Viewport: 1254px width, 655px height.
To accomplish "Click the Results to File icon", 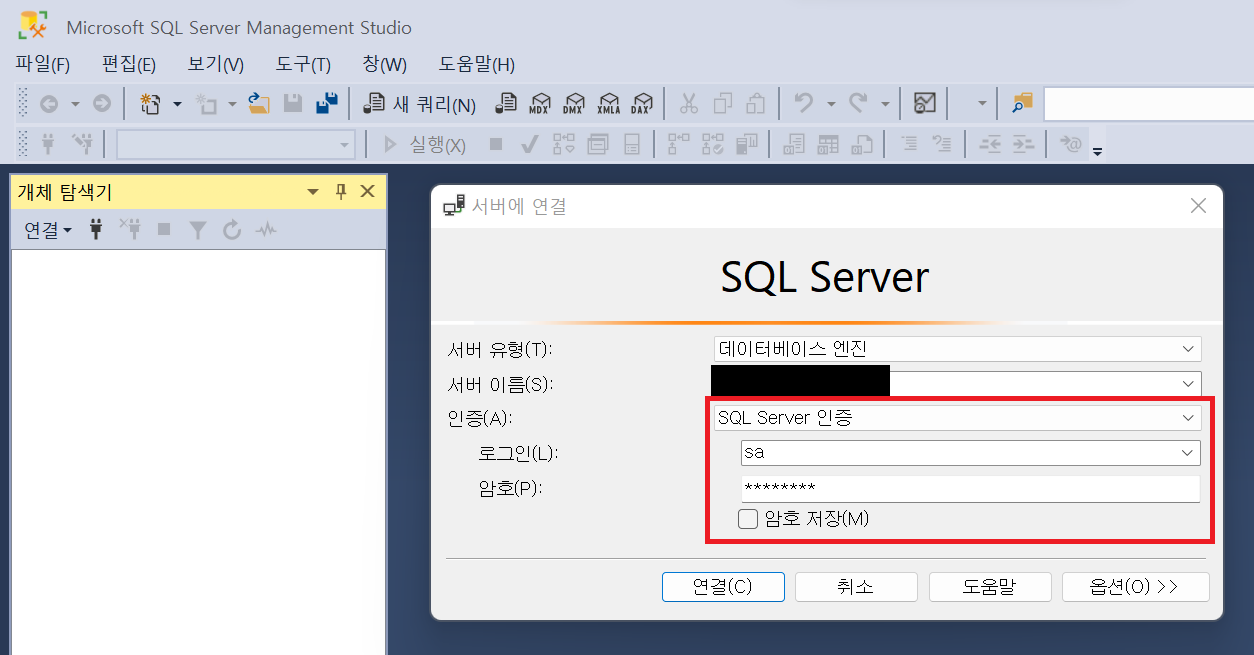I will click(x=861, y=145).
